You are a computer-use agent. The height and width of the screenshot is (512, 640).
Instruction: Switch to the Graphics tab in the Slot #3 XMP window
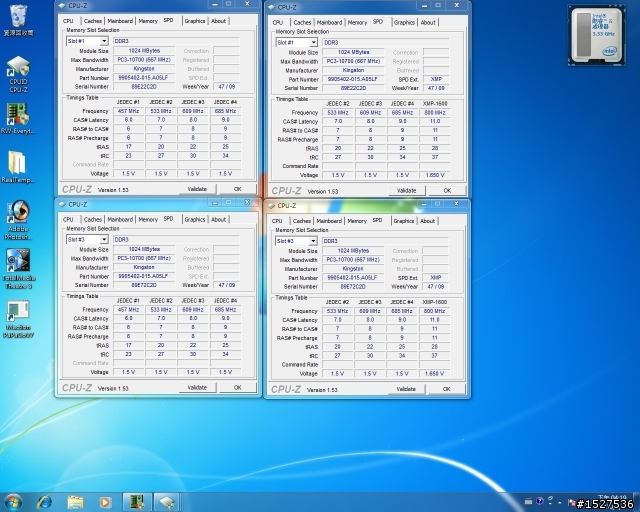point(404,221)
